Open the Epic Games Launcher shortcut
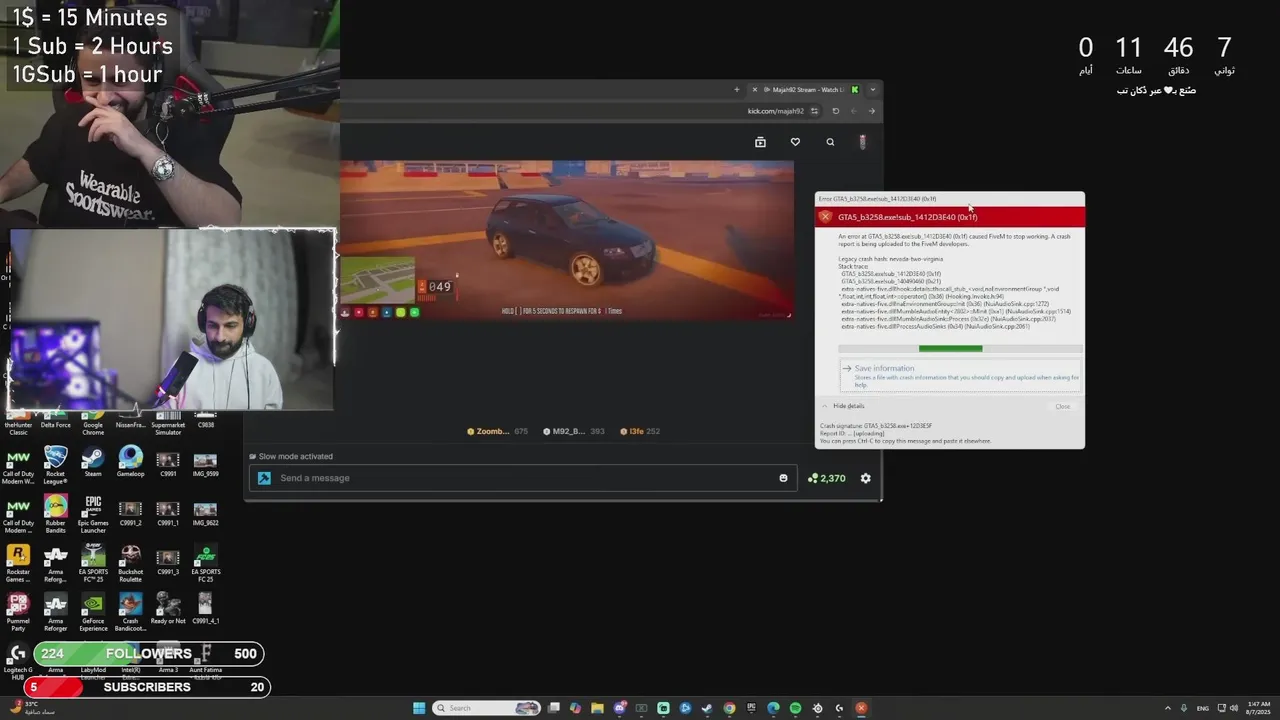Screen dimensions: 1280x720 93,514
